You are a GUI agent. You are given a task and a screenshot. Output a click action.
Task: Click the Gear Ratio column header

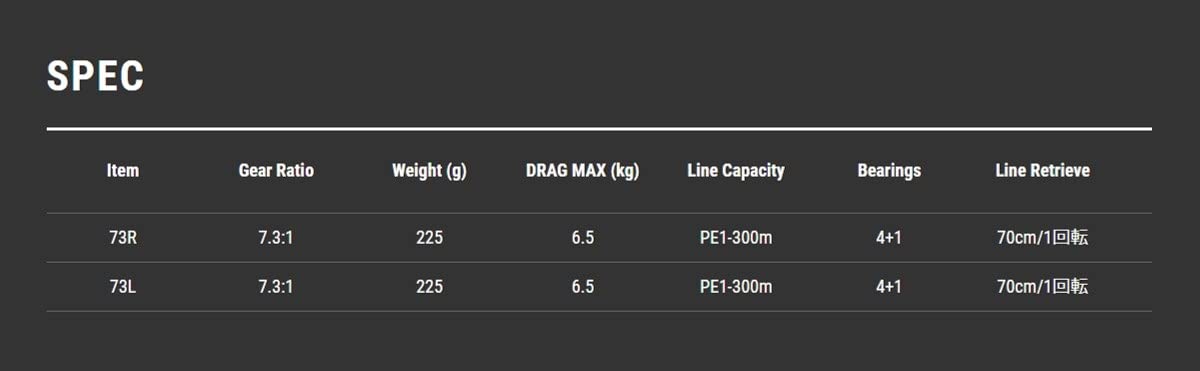(276, 171)
